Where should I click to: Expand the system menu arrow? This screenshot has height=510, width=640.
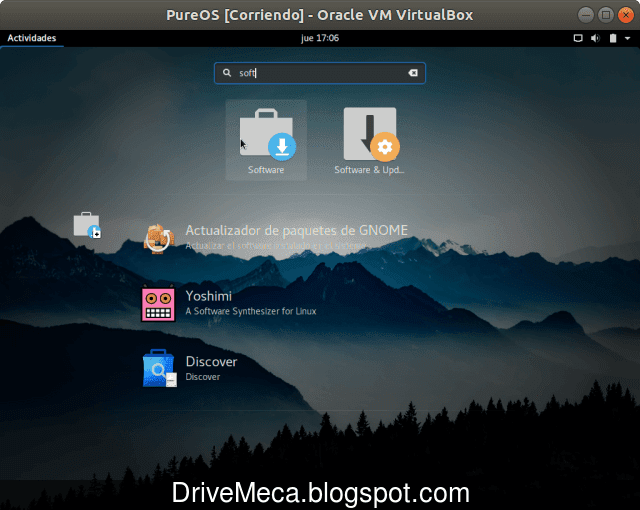click(x=627, y=38)
